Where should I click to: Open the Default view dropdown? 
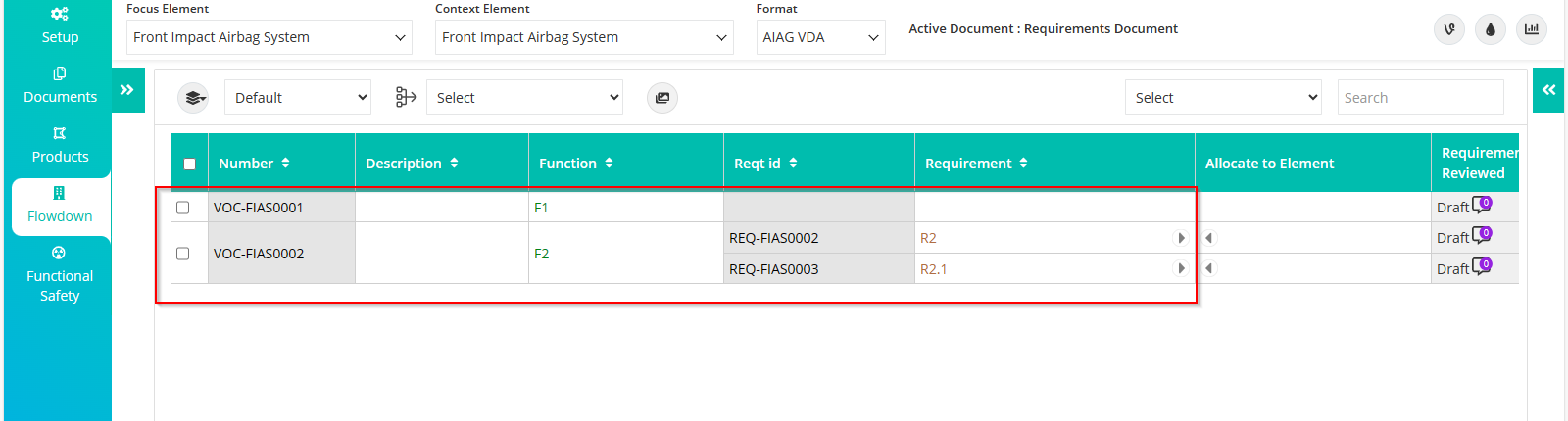(298, 97)
